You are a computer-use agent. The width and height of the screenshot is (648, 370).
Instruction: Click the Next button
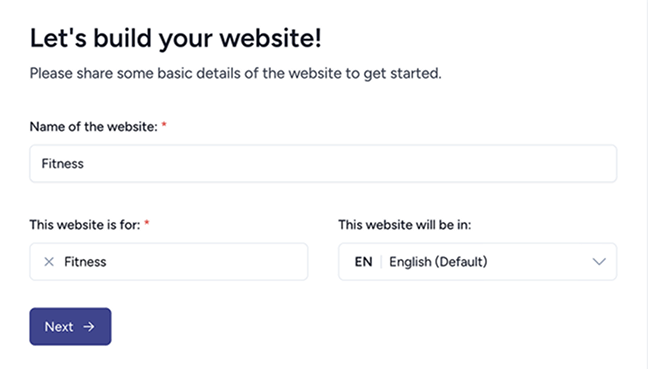point(70,327)
